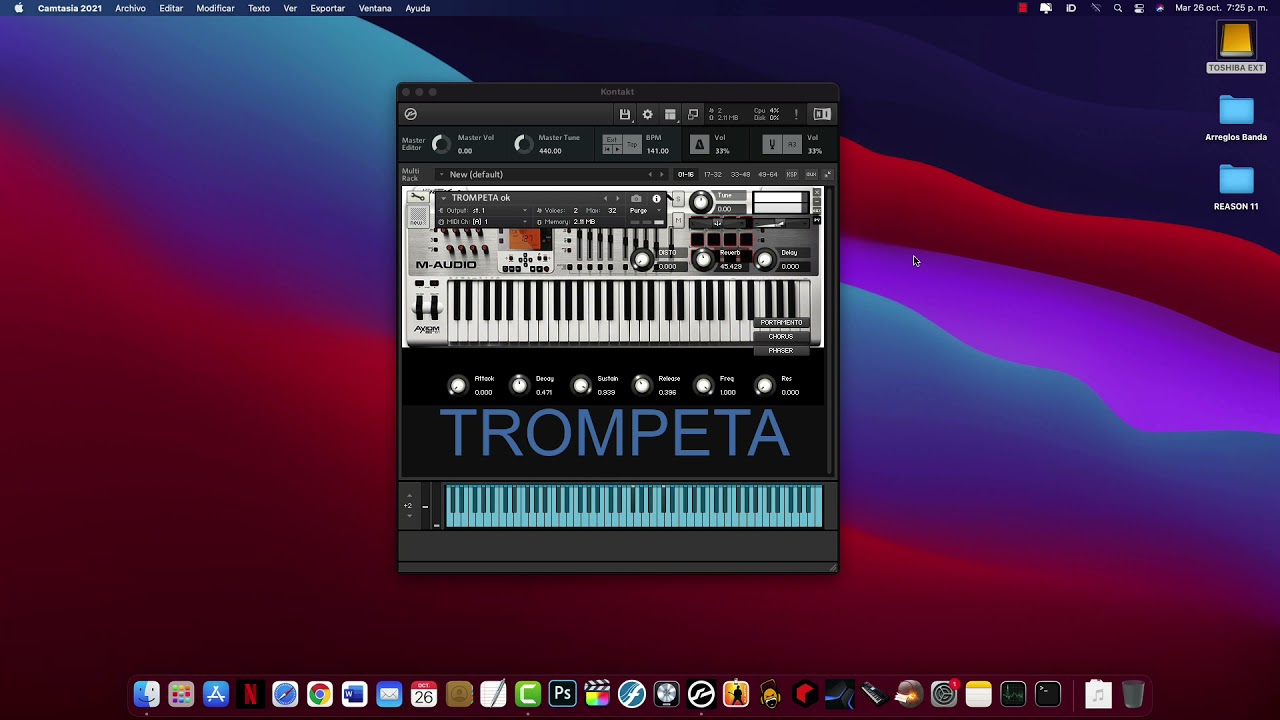Screen dimensions: 1280x720
Task: Click the A3 reference note field
Action: [x=791, y=145]
